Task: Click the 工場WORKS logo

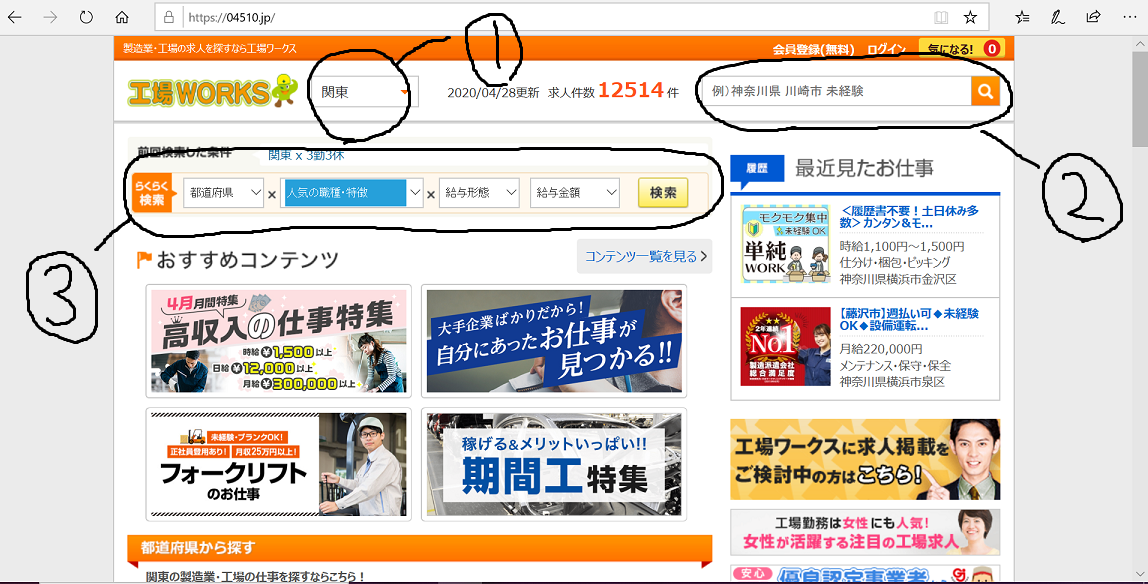Action: (x=213, y=92)
